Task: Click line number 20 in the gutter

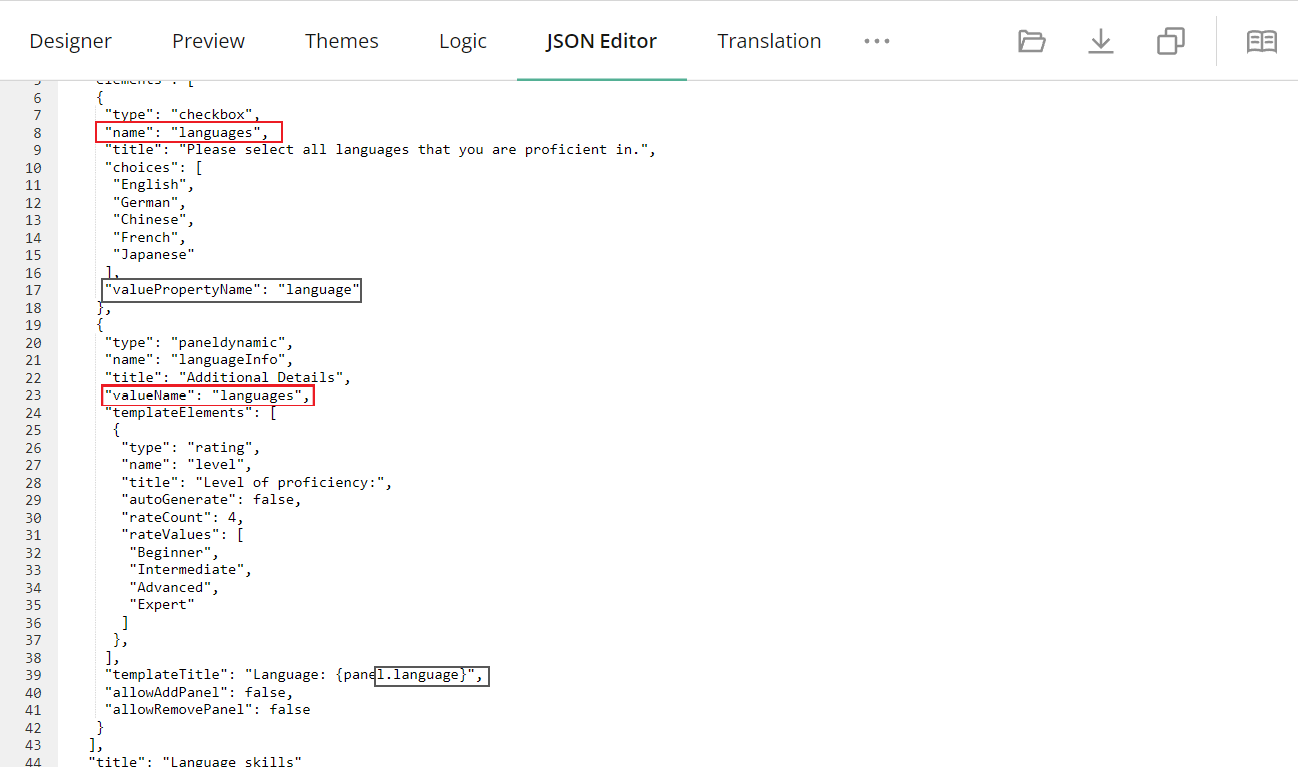Action: [x=33, y=342]
